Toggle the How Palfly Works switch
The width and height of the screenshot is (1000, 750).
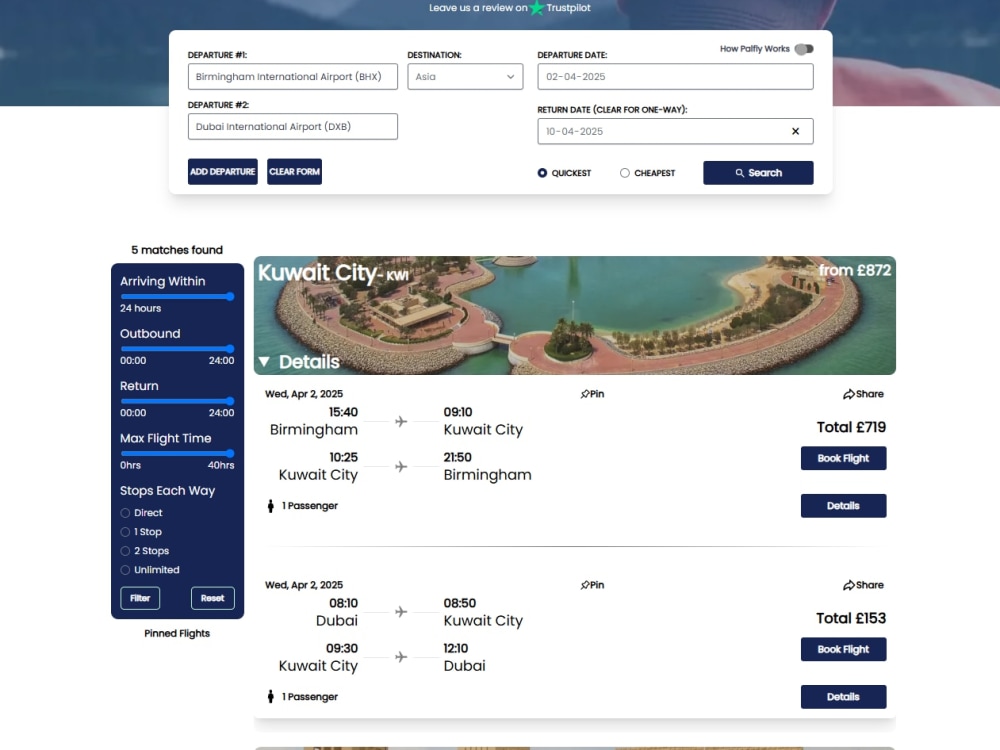[804, 49]
